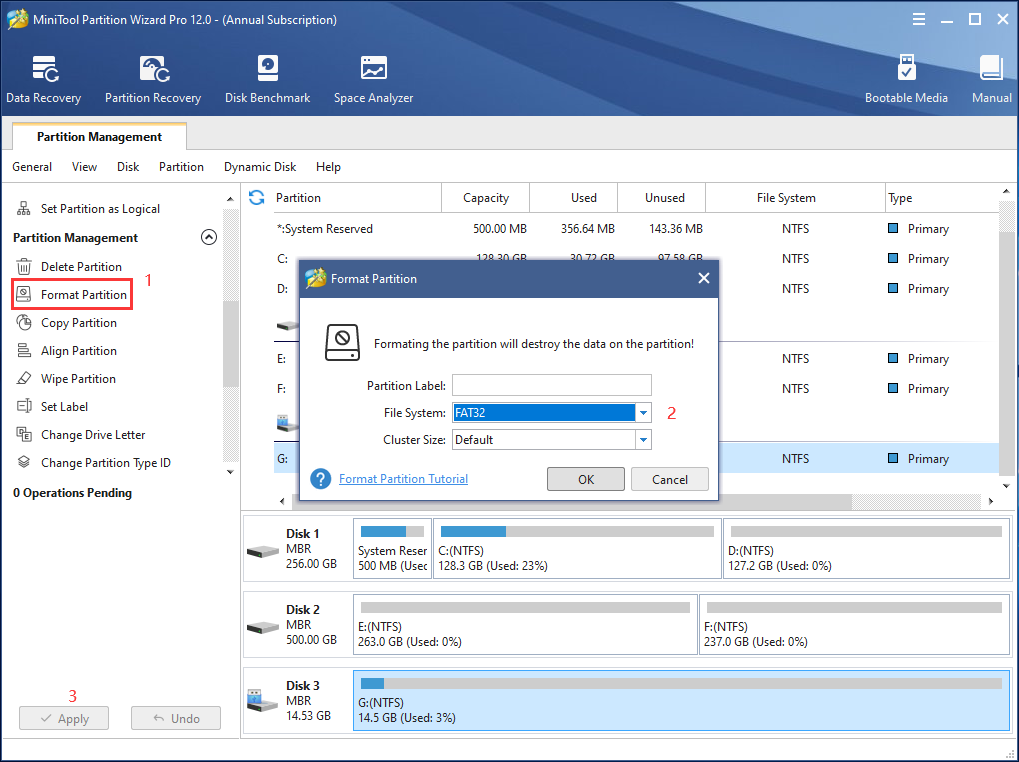Click Change Partition Type ID
The width and height of the screenshot is (1019, 762).
pos(93,463)
